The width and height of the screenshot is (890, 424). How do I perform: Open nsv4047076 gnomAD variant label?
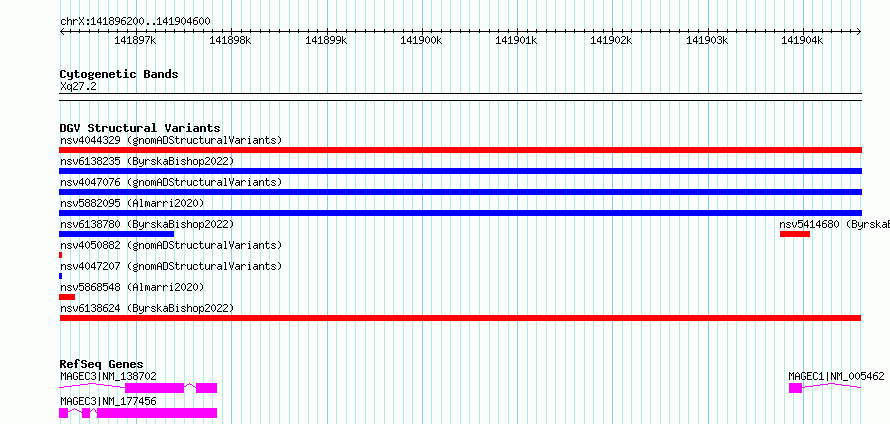coord(171,182)
